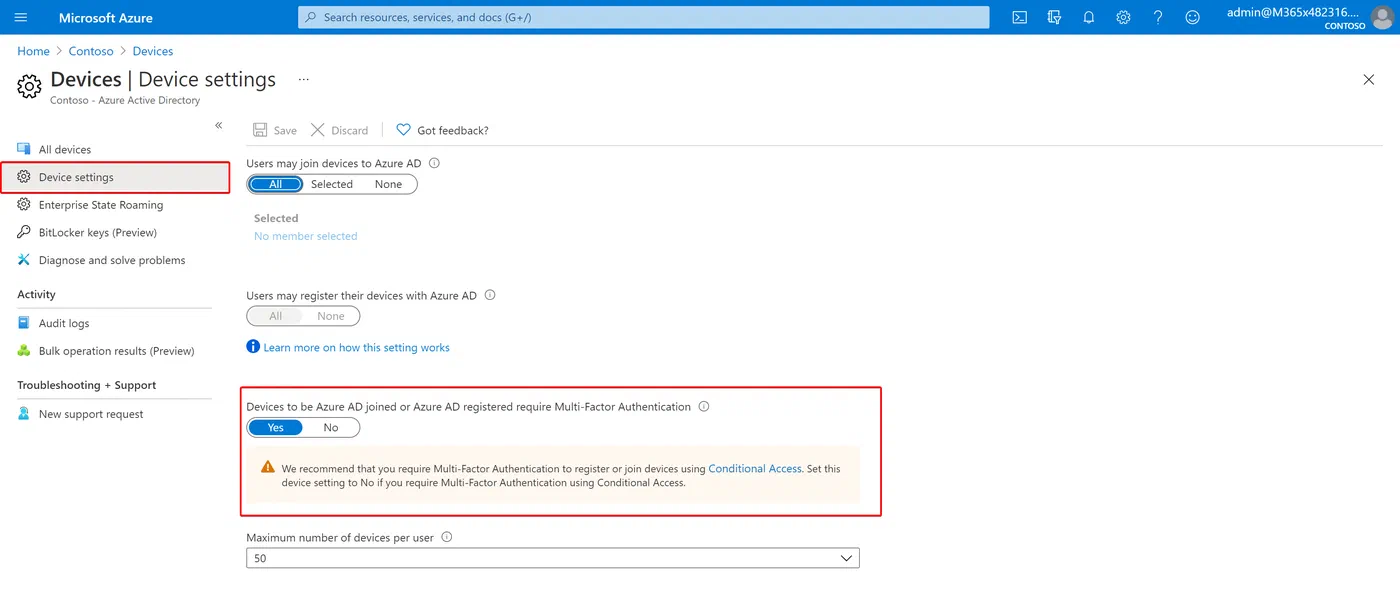Click Got feedback? text button
The height and width of the screenshot is (602, 1400).
tap(453, 130)
